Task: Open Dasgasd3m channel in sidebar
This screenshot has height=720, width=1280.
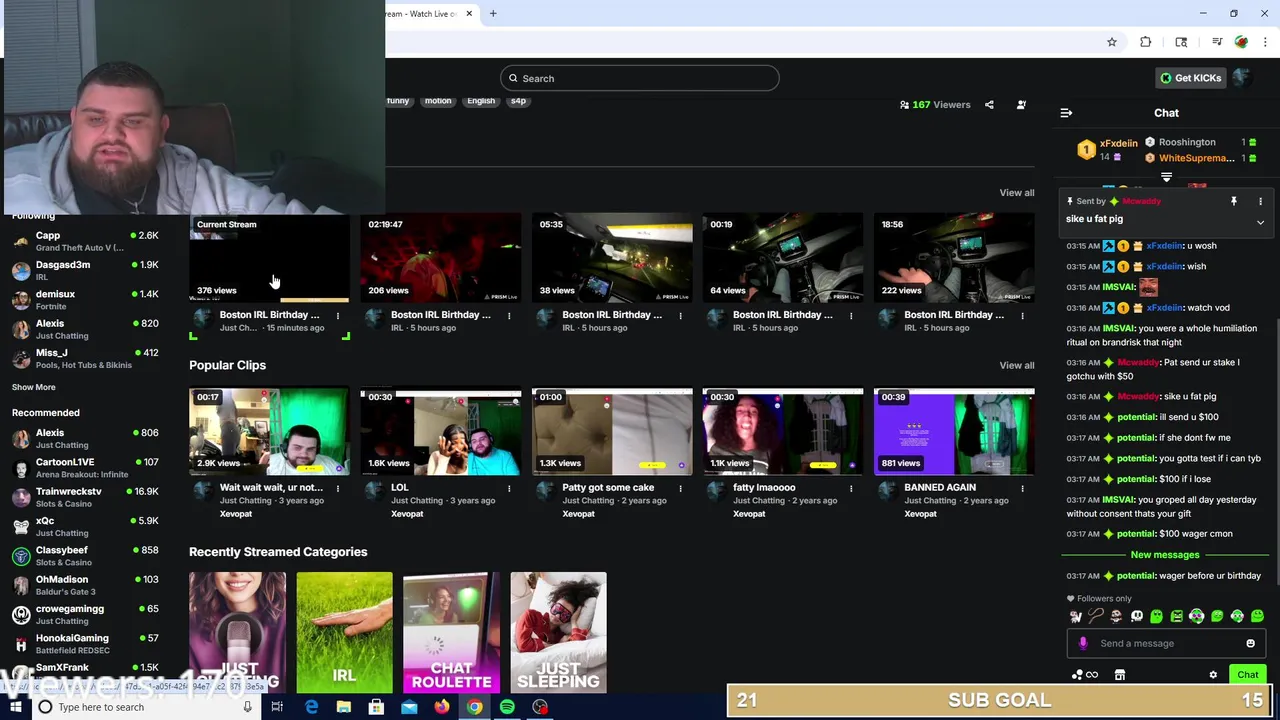Action: tap(85, 270)
